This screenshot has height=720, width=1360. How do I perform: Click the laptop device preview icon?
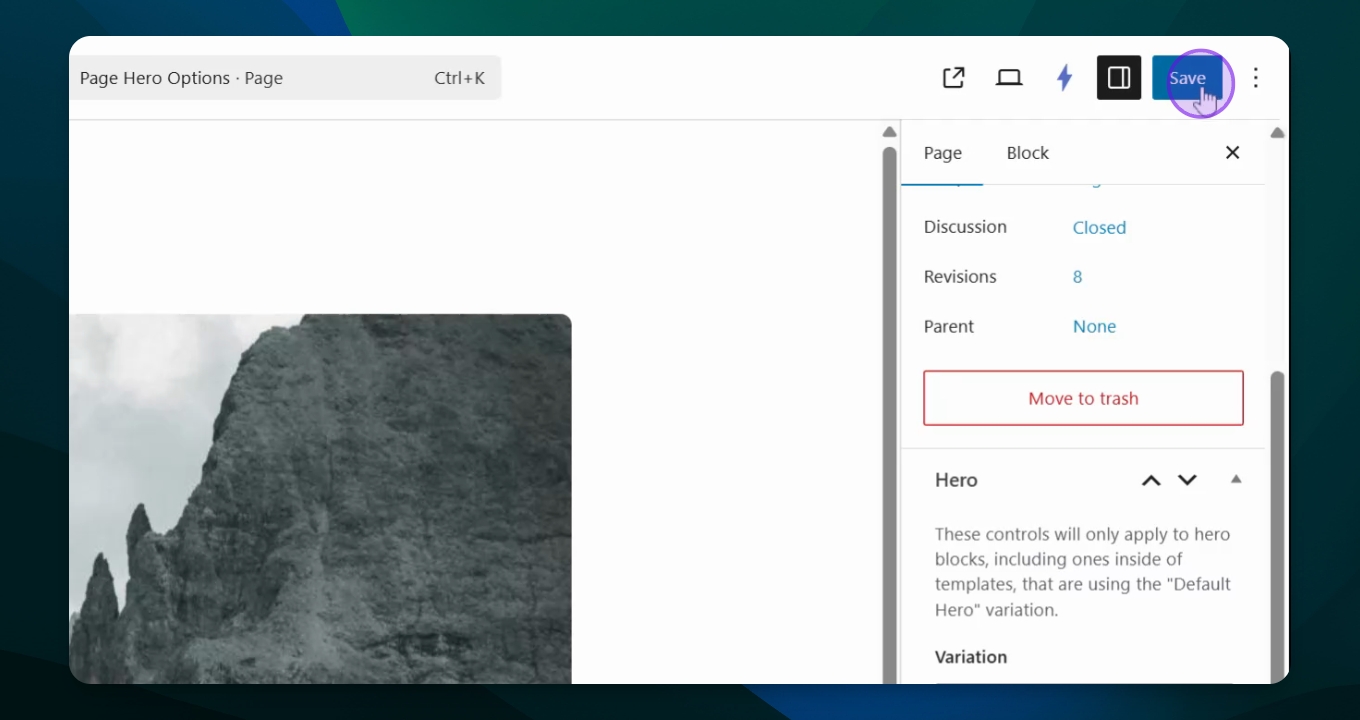pos(1009,78)
